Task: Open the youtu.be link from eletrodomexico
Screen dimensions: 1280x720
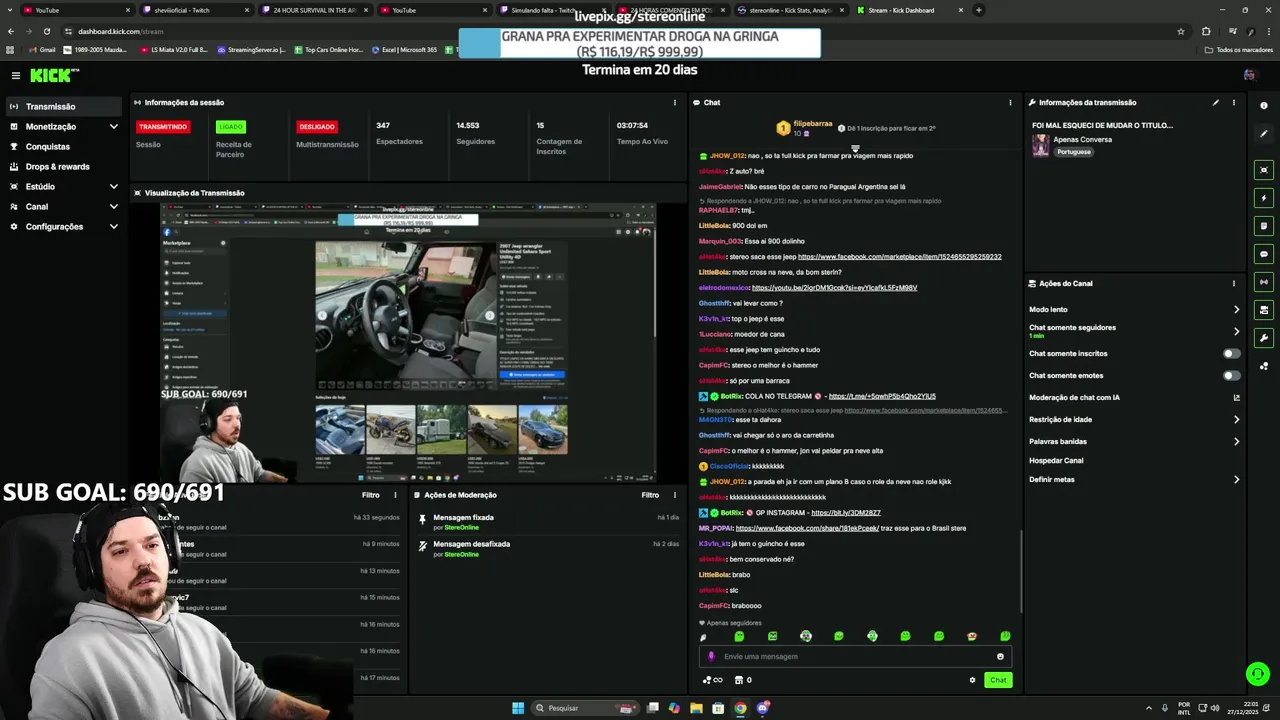Action: (x=834, y=288)
